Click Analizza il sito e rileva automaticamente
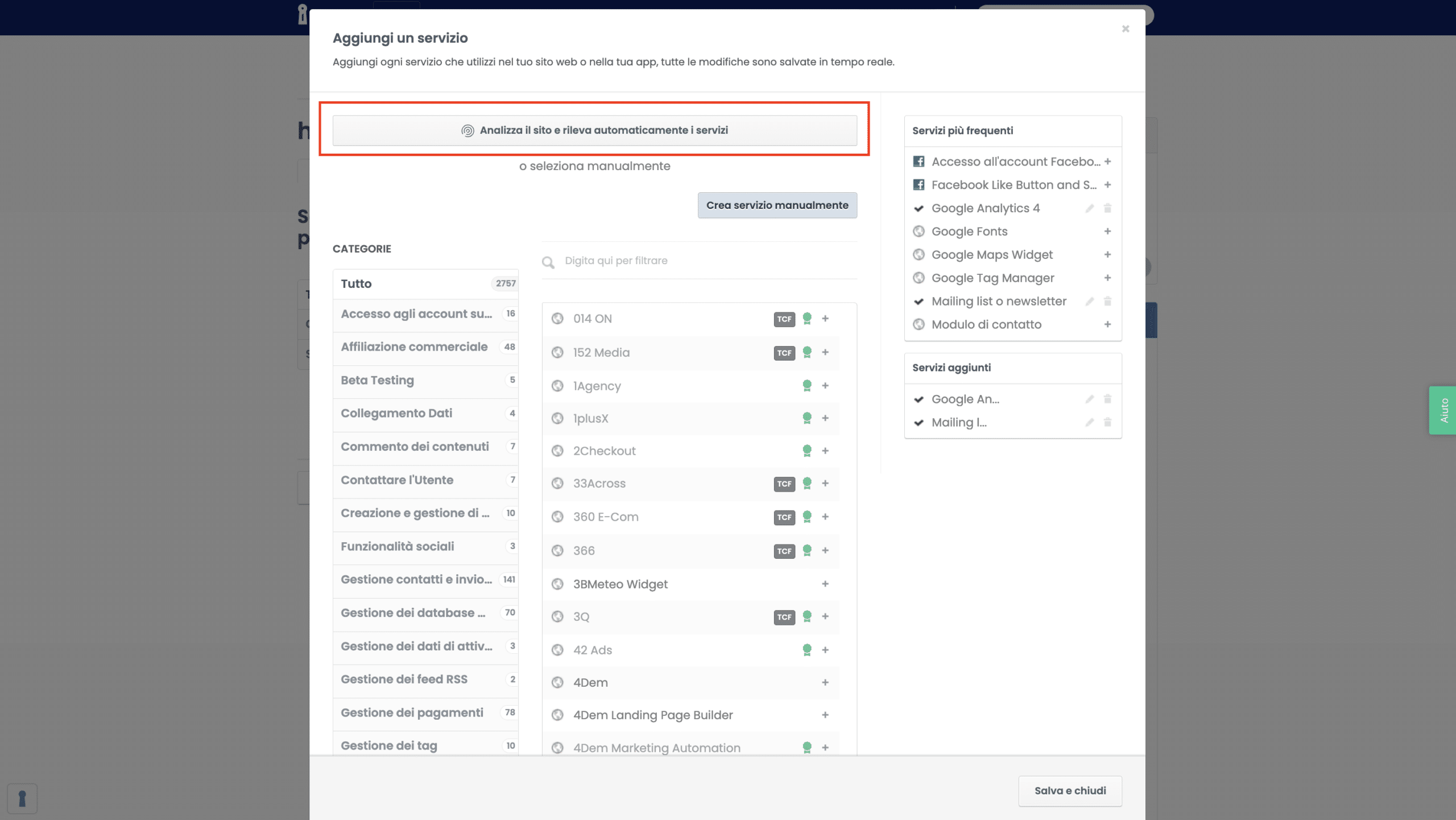1456x820 pixels. 594,130
